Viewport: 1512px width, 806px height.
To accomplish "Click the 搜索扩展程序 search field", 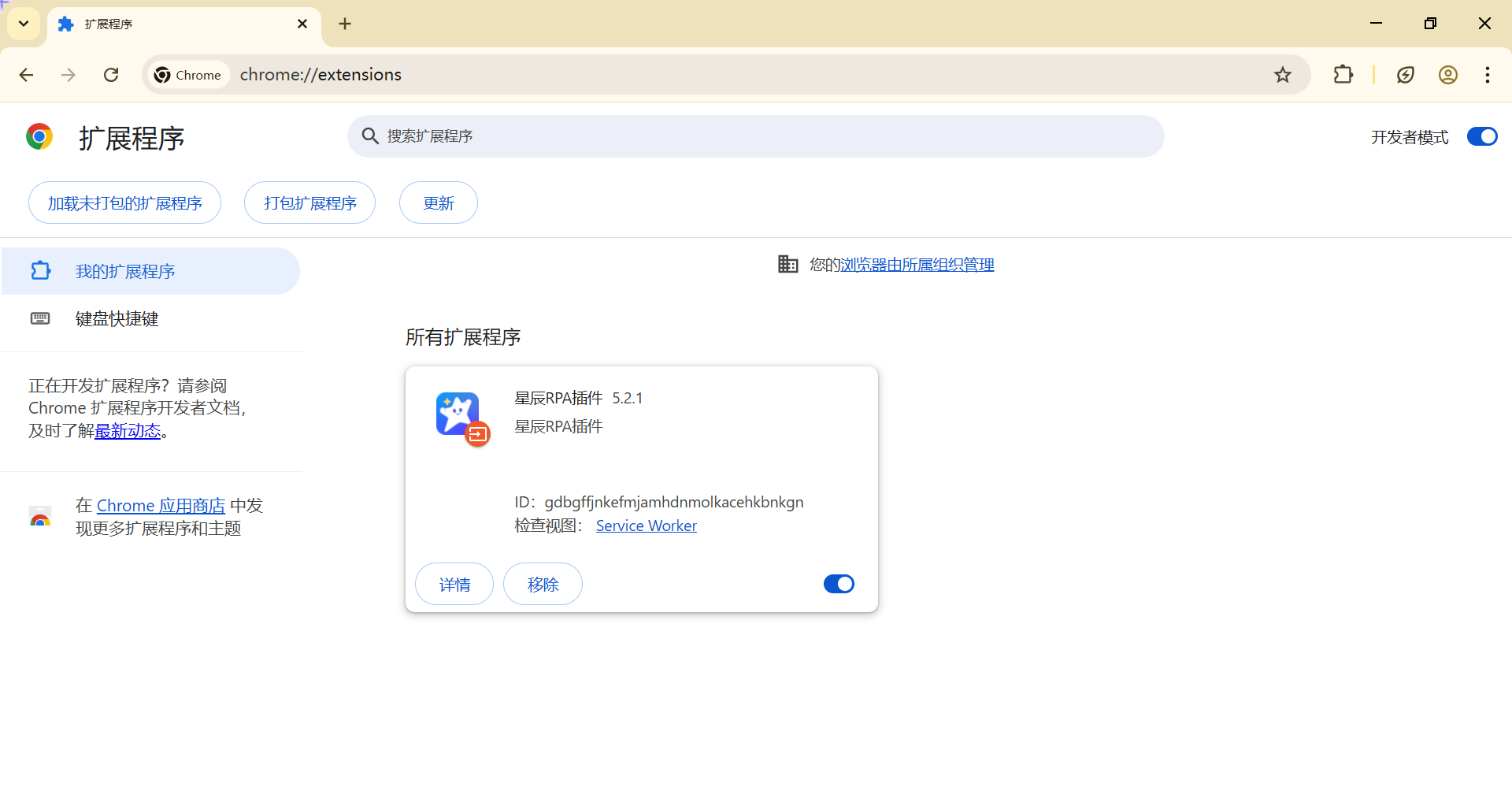I will click(756, 136).
